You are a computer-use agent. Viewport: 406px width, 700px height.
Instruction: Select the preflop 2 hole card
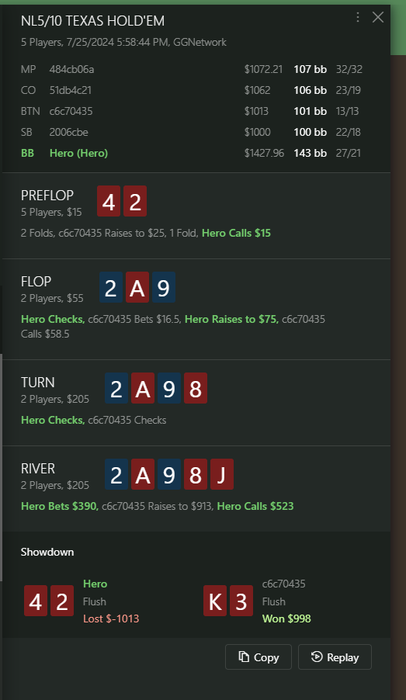click(x=135, y=201)
